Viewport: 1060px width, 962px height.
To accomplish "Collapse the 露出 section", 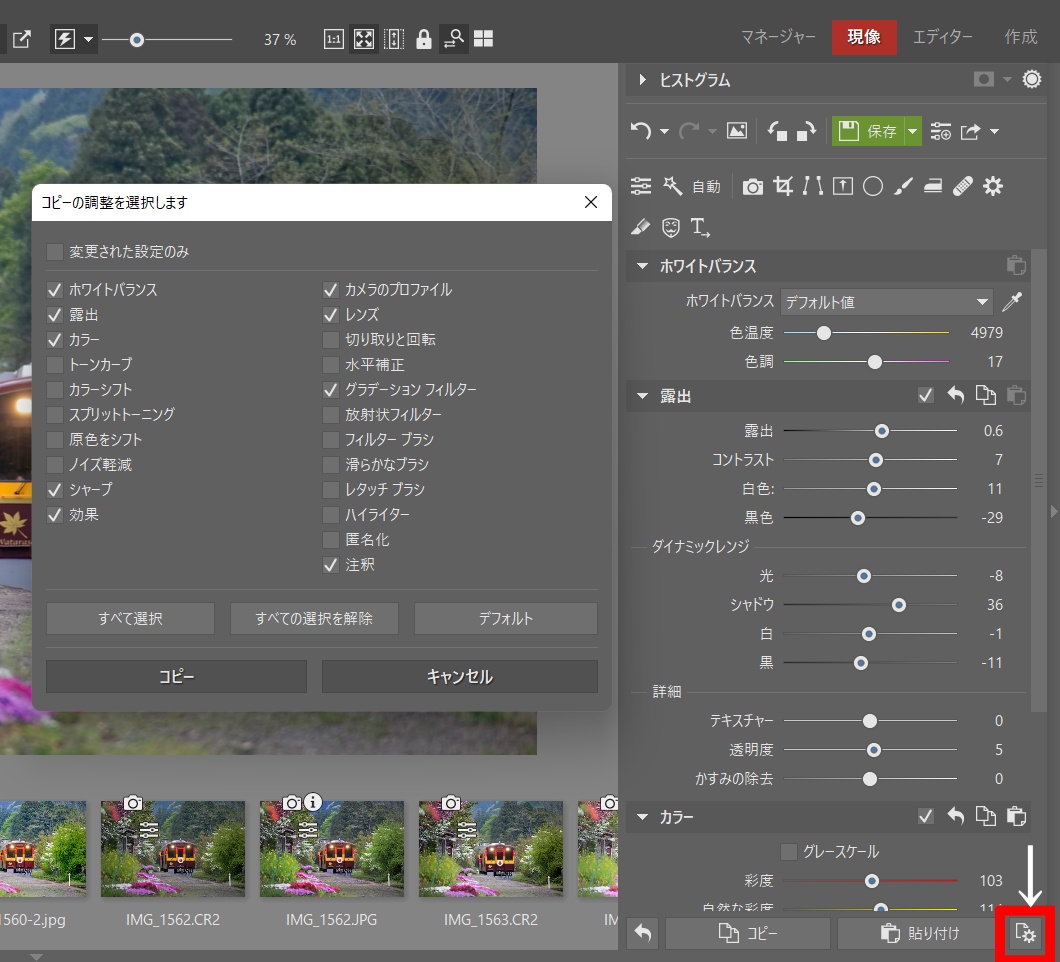I will (x=642, y=395).
